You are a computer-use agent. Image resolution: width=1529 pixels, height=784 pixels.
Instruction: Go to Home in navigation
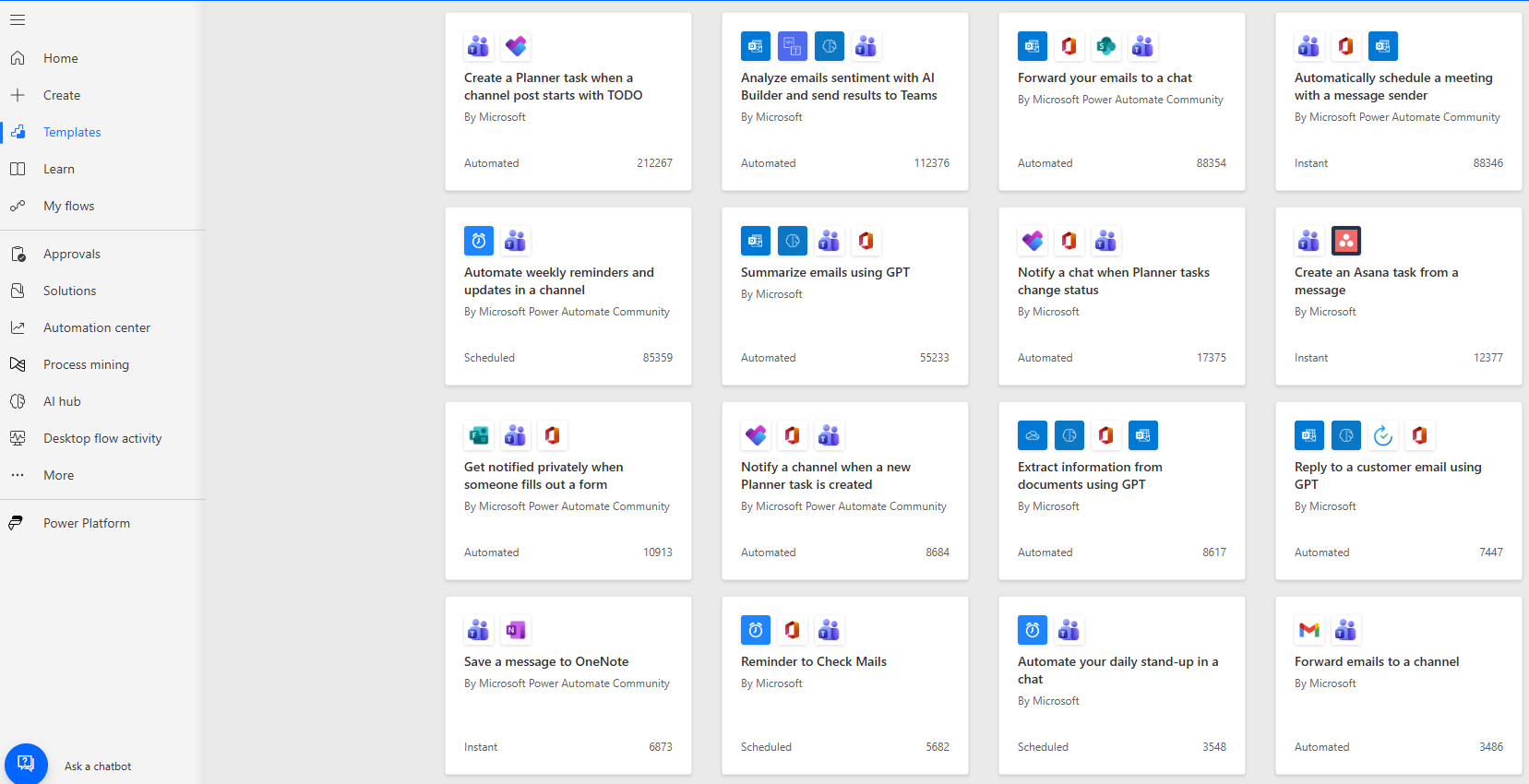point(60,58)
